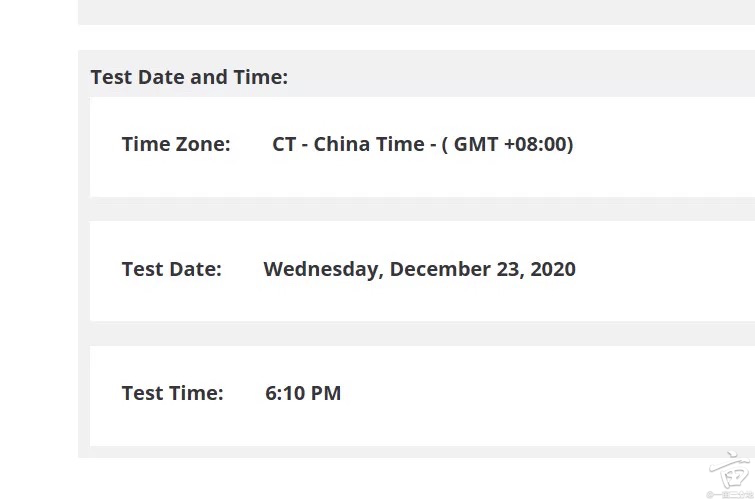Click the word "Test" in the Test Date label
Viewport: 755px width, 499px height.
(x=141, y=269)
